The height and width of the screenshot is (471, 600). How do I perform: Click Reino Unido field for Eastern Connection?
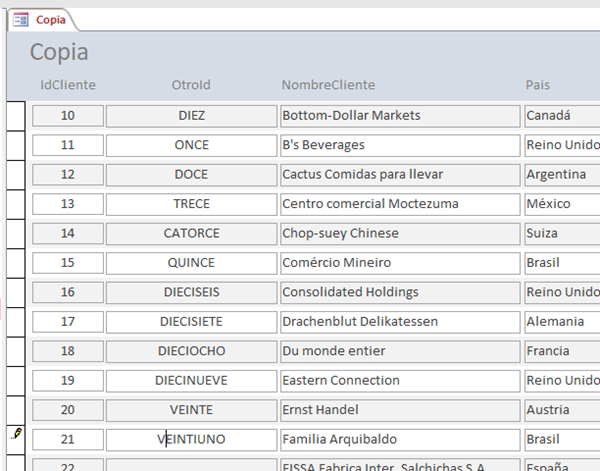pos(562,381)
